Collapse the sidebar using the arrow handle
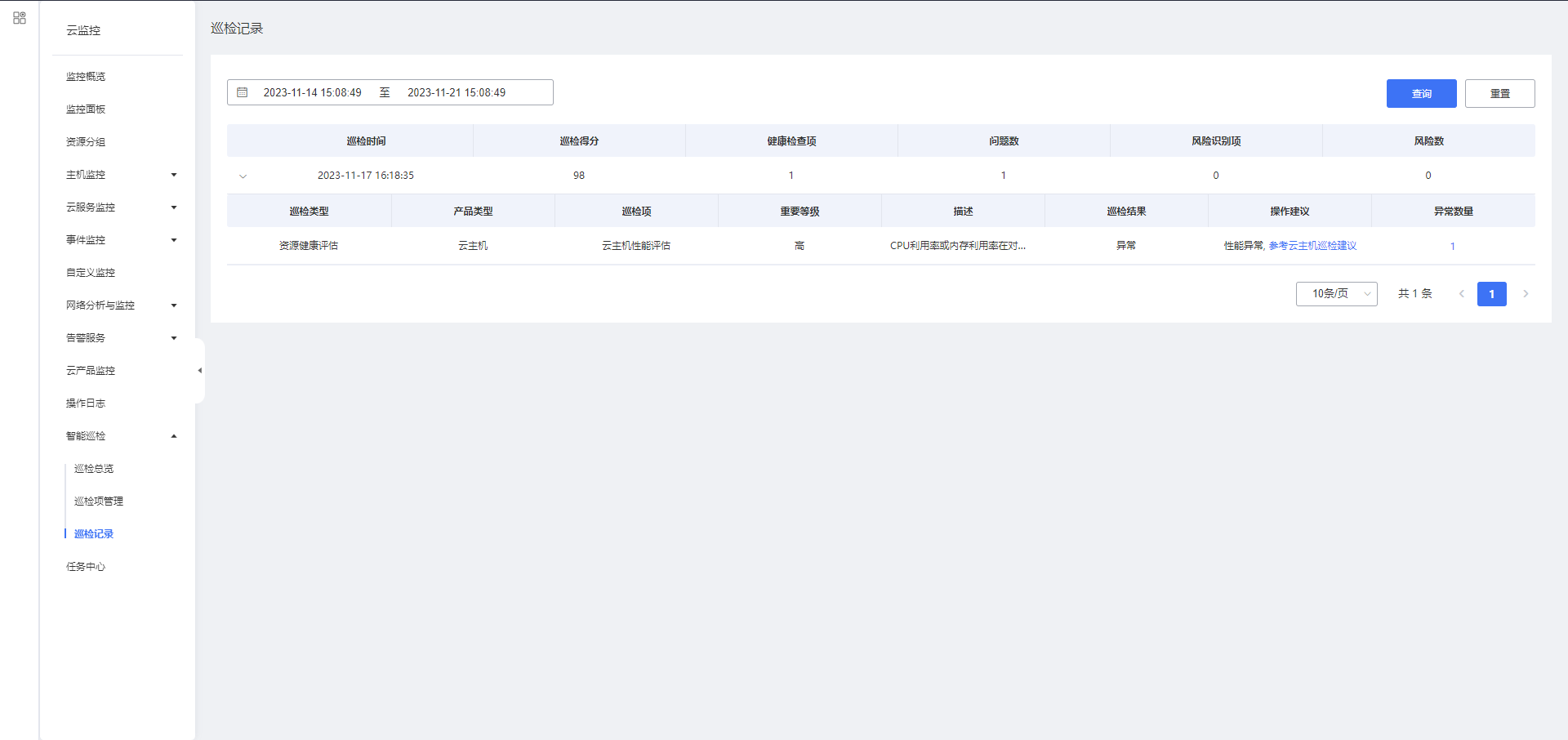This screenshot has height=740, width=1568. (x=199, y=371)
